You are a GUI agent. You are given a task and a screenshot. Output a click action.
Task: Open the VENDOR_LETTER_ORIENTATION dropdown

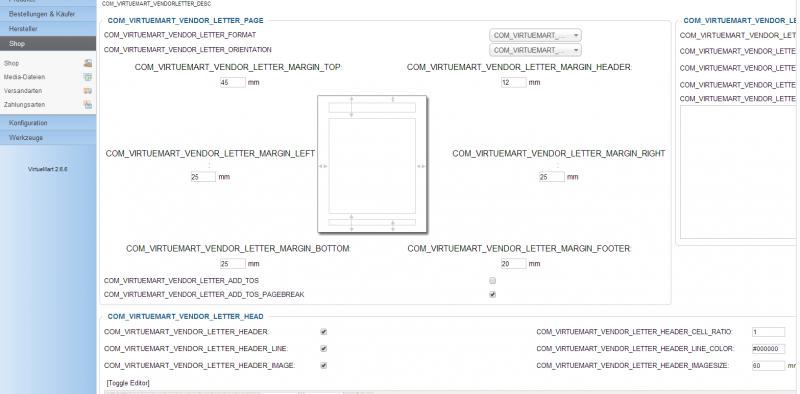coord(535,50)
